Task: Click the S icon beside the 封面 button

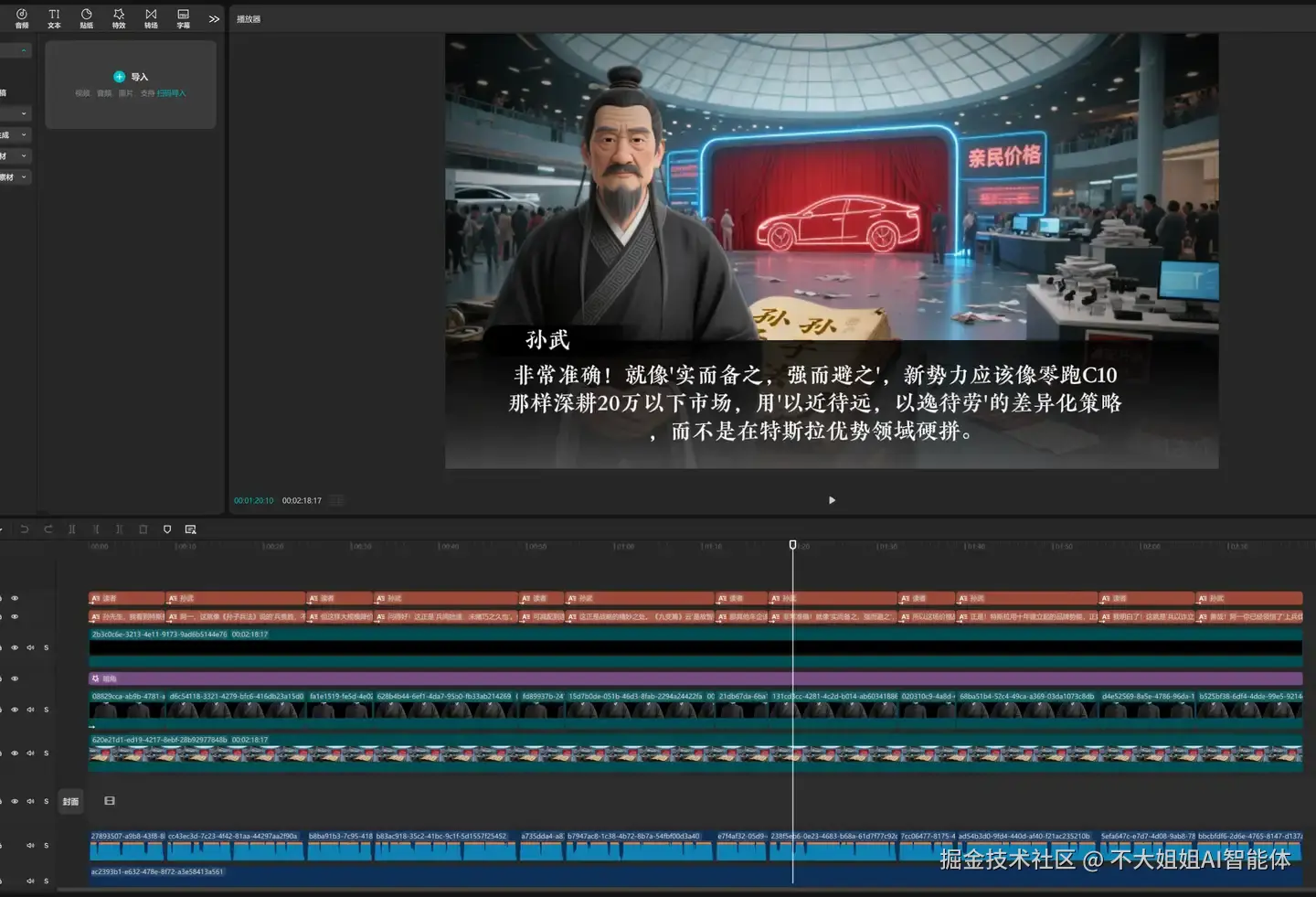Action: tap(46, 801)
